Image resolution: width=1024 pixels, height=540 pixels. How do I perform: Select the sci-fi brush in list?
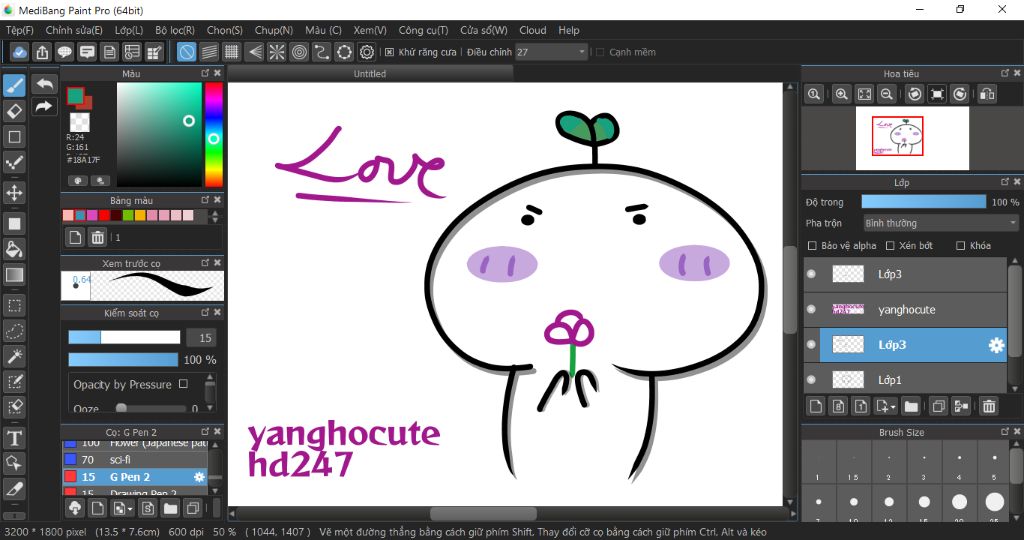pyautogui.click(x=135, y=460)
